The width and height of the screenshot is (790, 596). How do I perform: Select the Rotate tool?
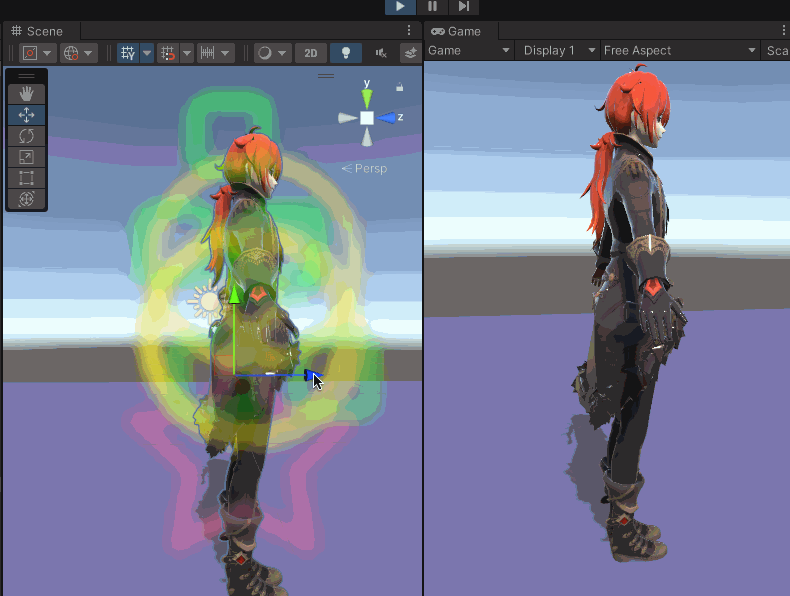(27, 136)
